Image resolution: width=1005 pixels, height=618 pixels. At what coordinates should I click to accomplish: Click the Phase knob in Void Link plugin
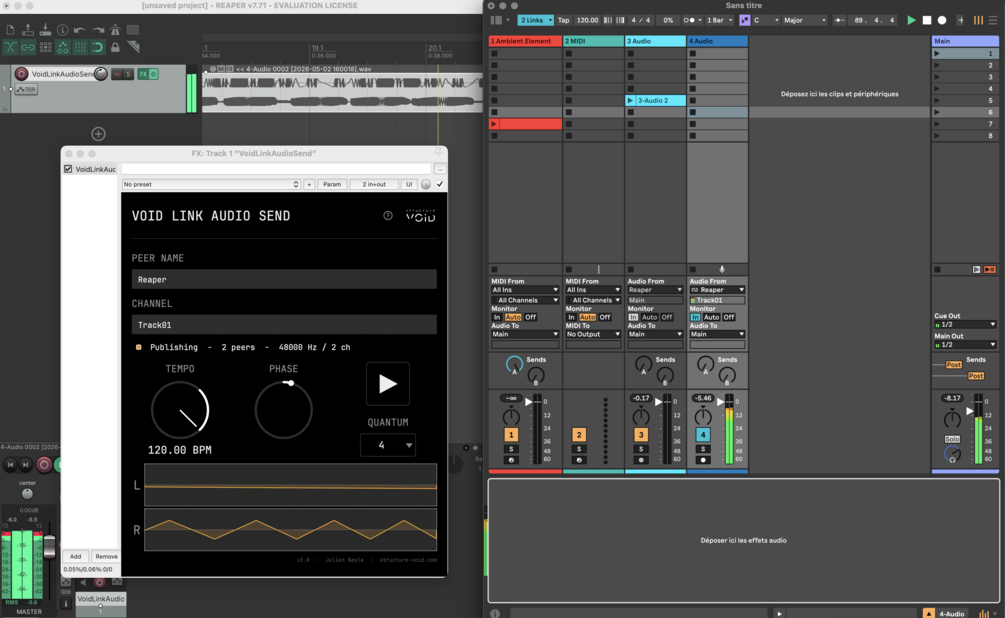(x=283, y=410)
